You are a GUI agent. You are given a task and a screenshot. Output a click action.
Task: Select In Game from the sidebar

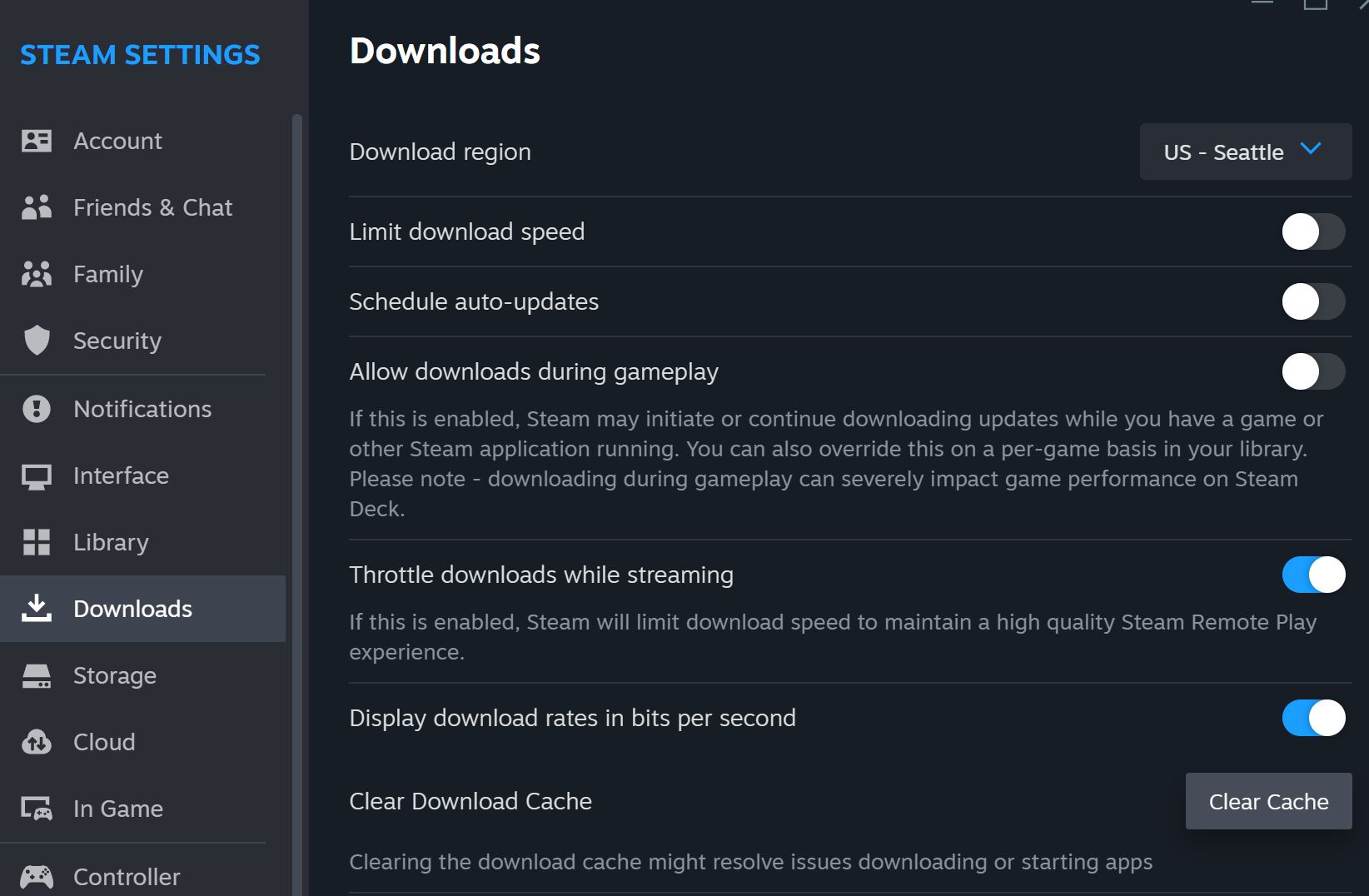pos(118,809)
